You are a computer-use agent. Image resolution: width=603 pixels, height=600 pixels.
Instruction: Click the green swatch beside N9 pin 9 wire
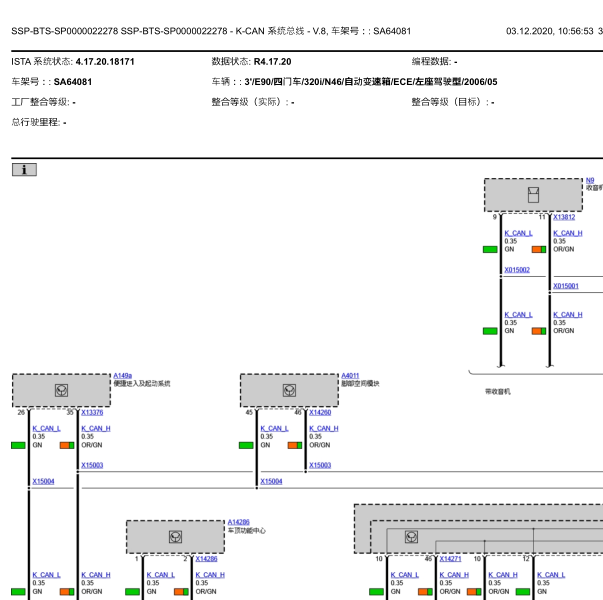[x=490, y=250]
